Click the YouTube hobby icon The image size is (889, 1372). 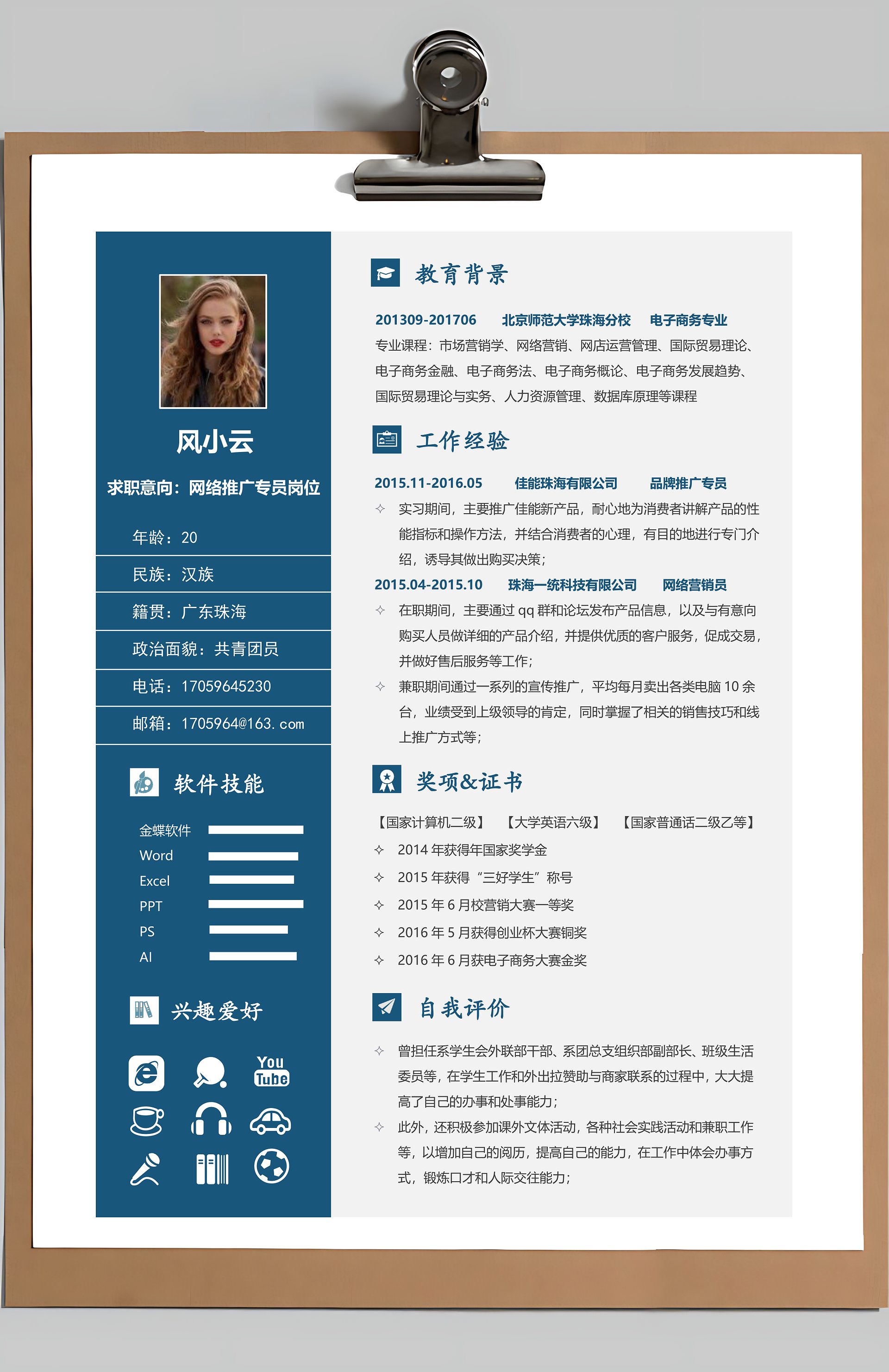[x=271, y=1071]
